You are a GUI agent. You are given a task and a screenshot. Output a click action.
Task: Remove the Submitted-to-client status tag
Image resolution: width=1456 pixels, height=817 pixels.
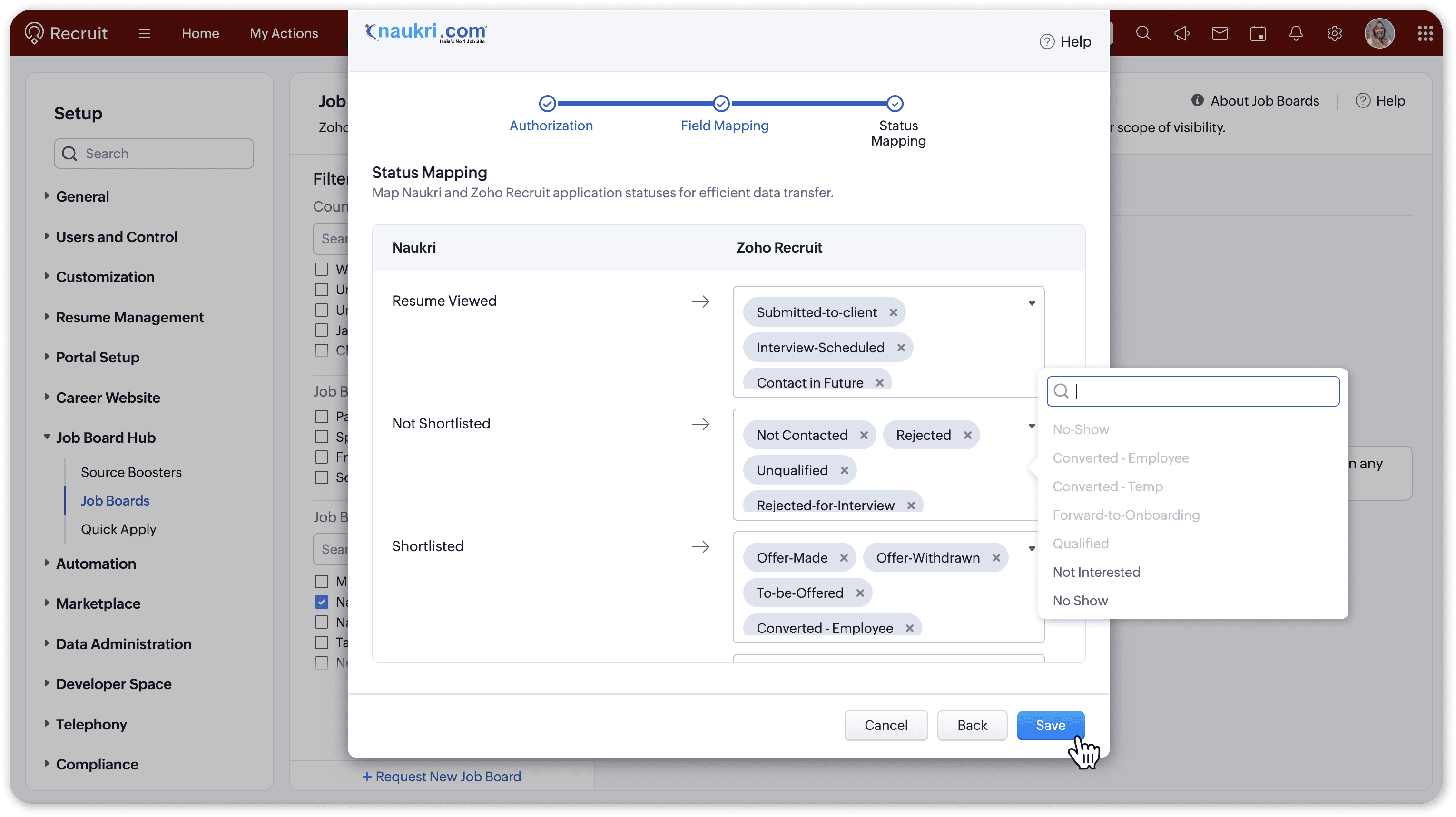point(893,312)
